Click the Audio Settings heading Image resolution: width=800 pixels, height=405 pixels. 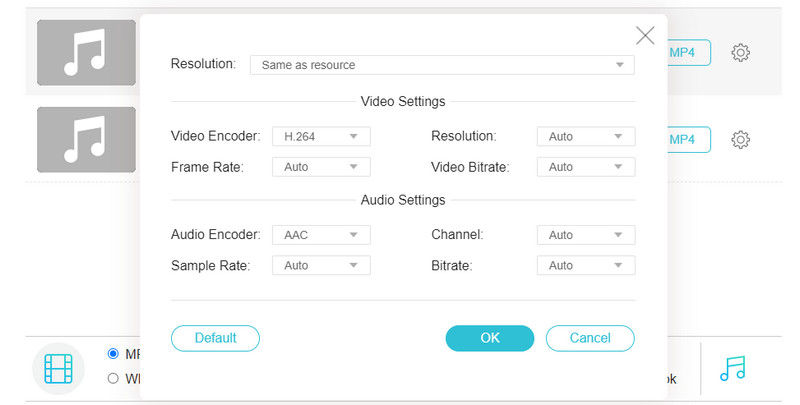point(403,200)
